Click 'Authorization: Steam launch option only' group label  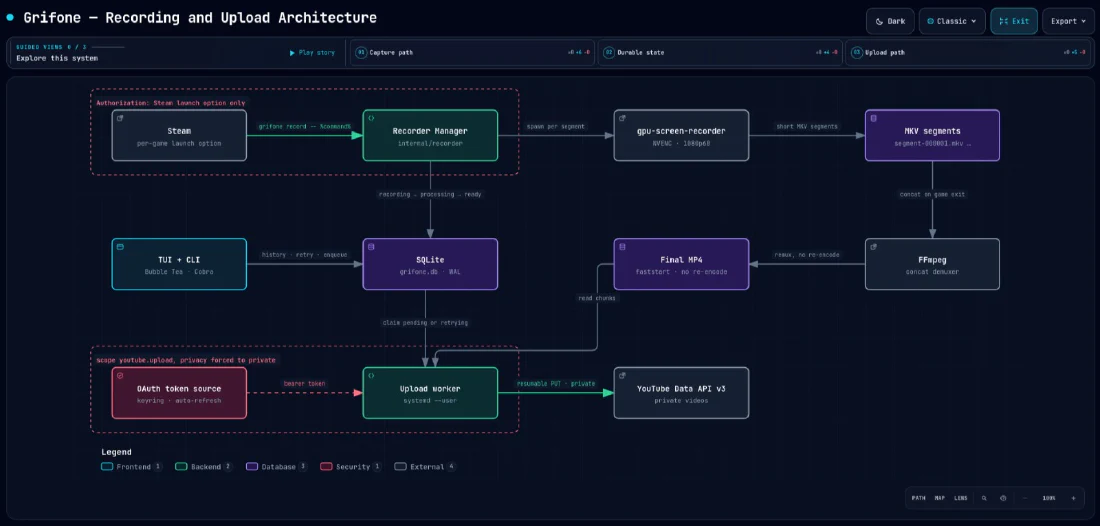point(171,102)
